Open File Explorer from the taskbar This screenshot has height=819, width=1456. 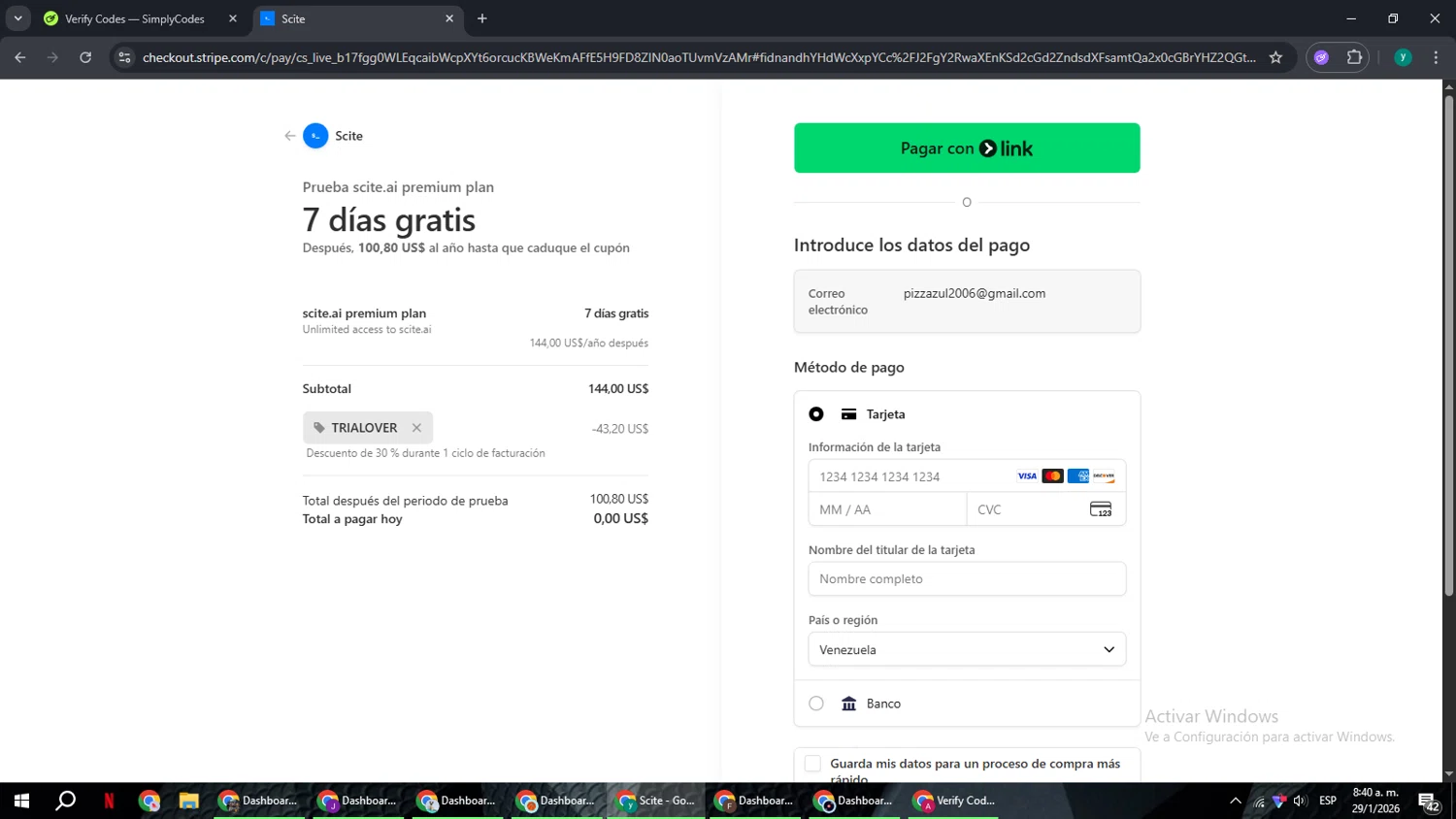click(188, 801)
